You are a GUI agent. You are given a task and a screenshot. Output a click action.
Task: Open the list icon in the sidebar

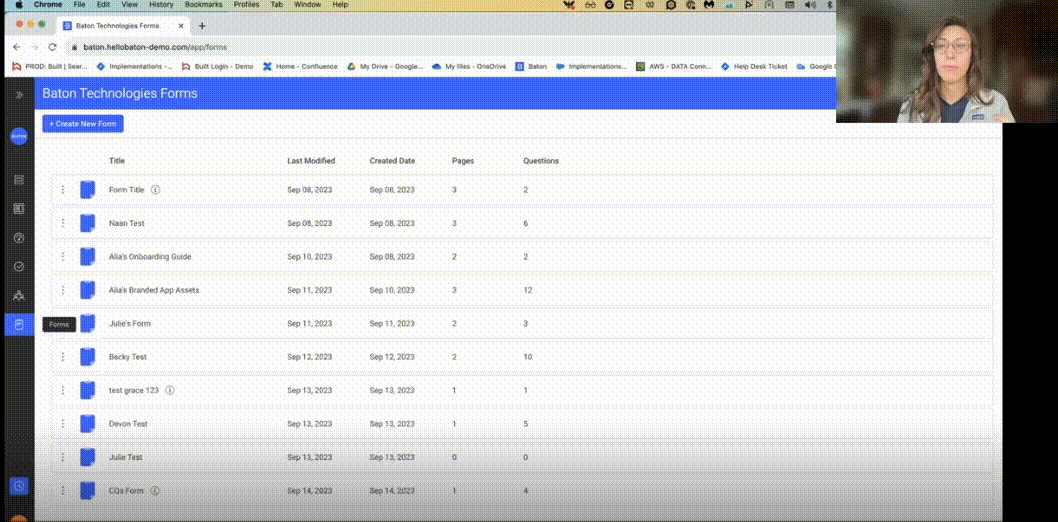[19, 179]
